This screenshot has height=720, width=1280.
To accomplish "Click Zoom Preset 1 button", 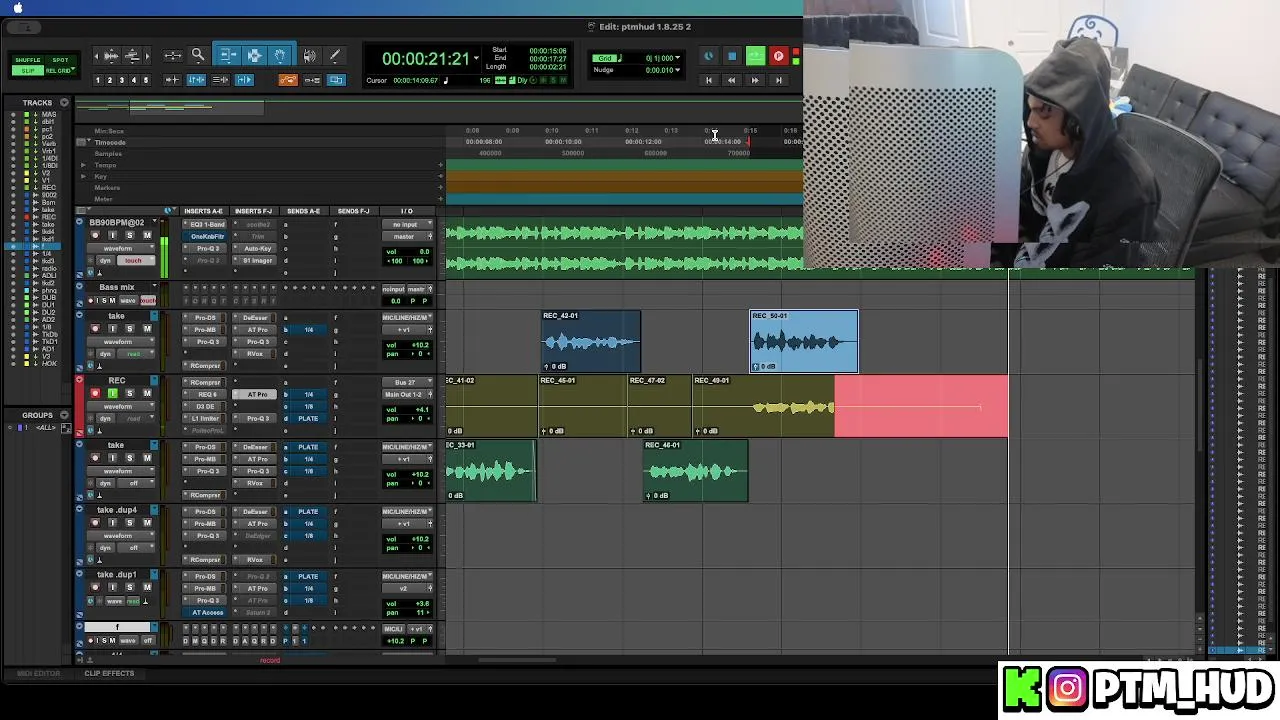I will point(98,80).
